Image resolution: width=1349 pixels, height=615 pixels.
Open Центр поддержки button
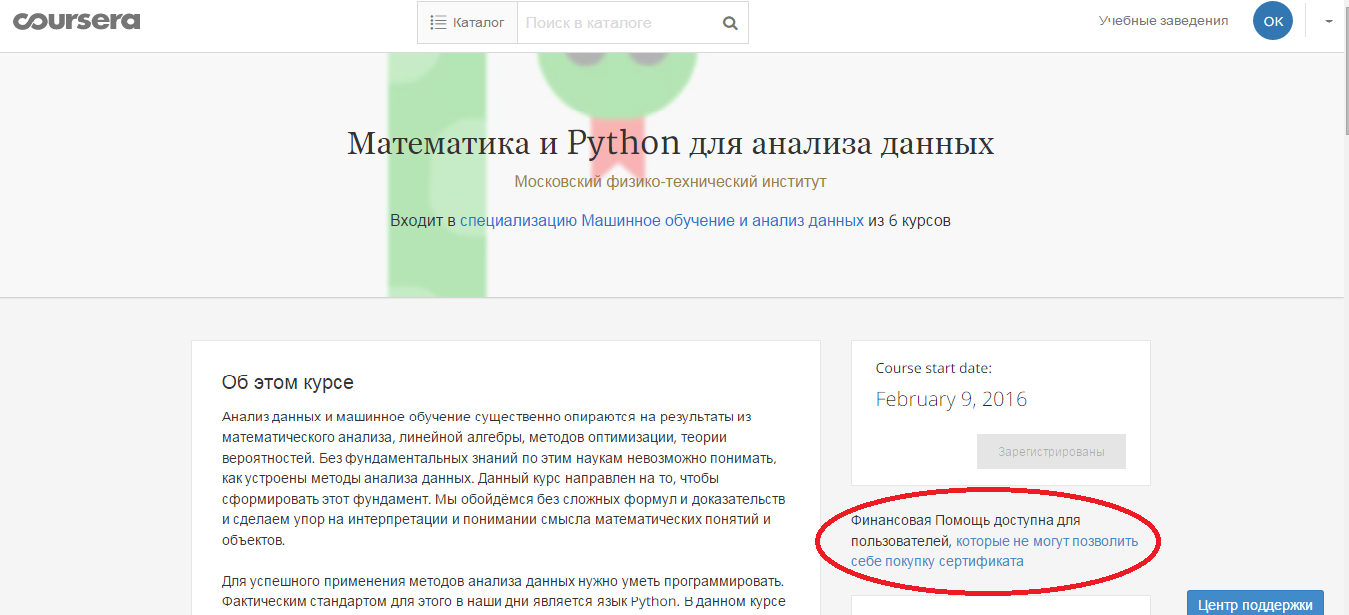coord(1255,603)
